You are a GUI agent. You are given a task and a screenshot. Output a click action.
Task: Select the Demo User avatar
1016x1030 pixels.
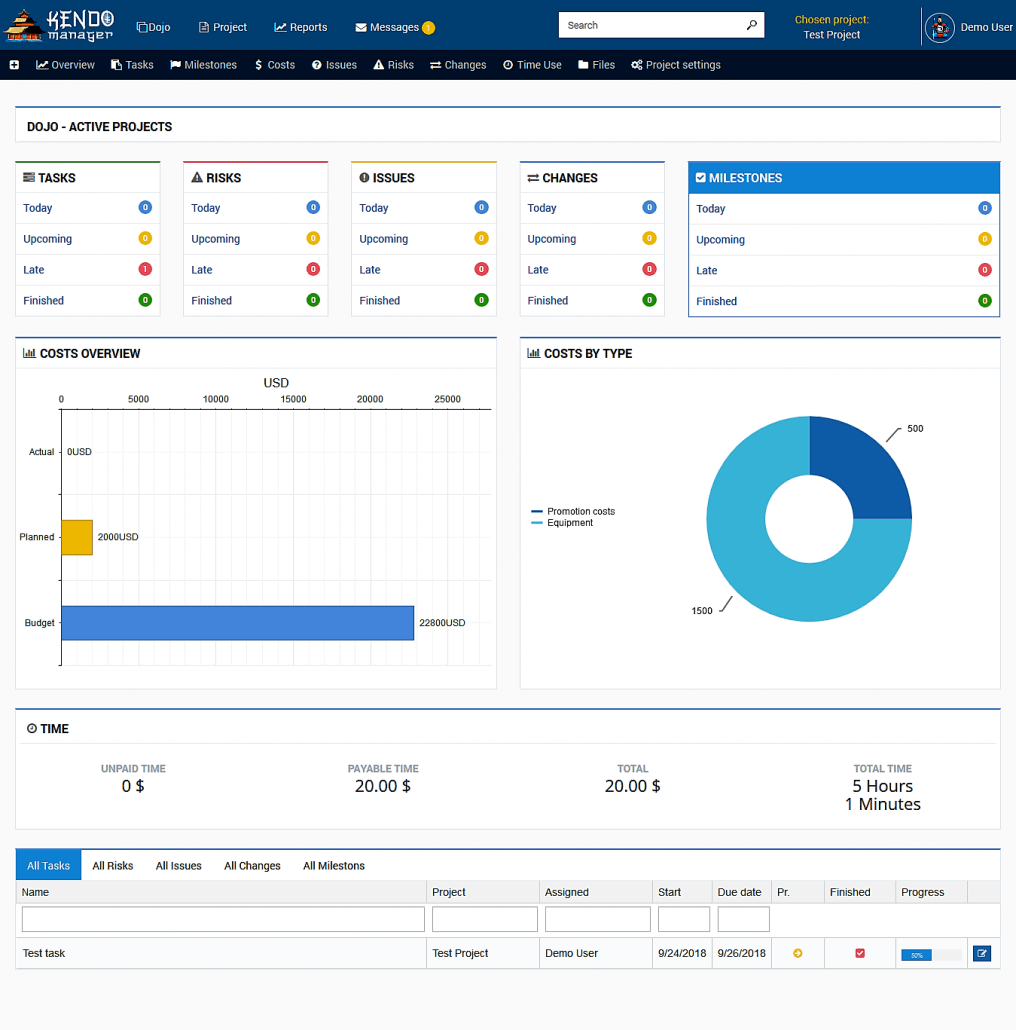(939, 27)
